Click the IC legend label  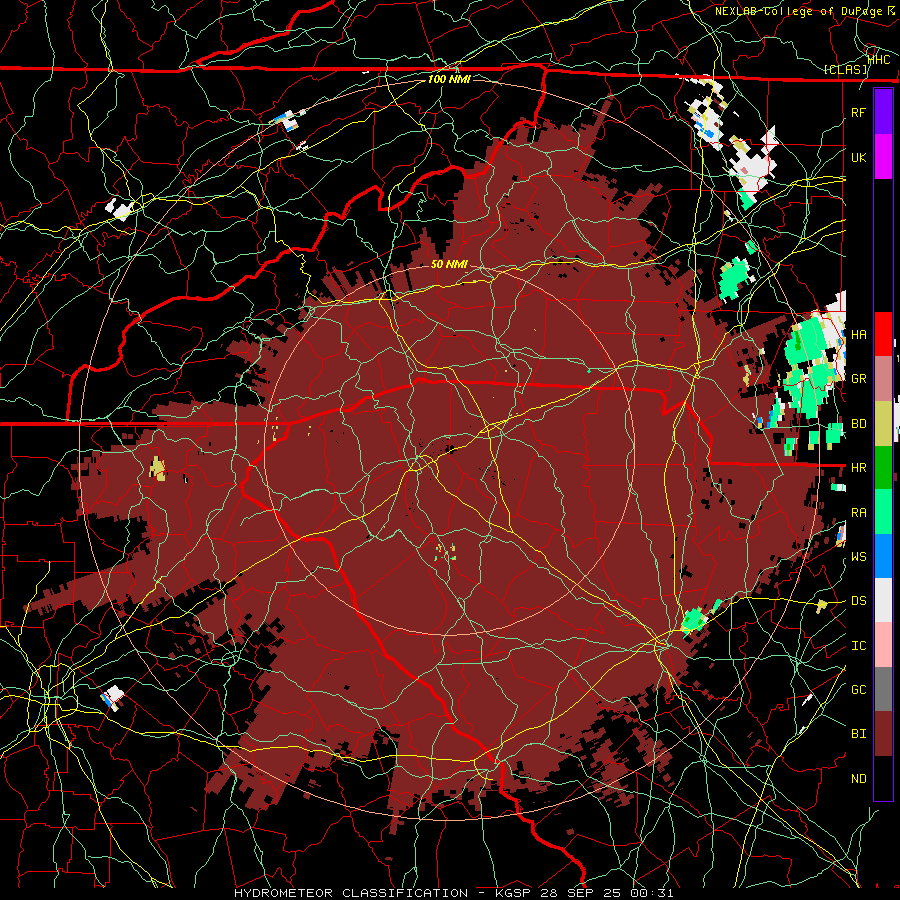(x=858, y=646)
